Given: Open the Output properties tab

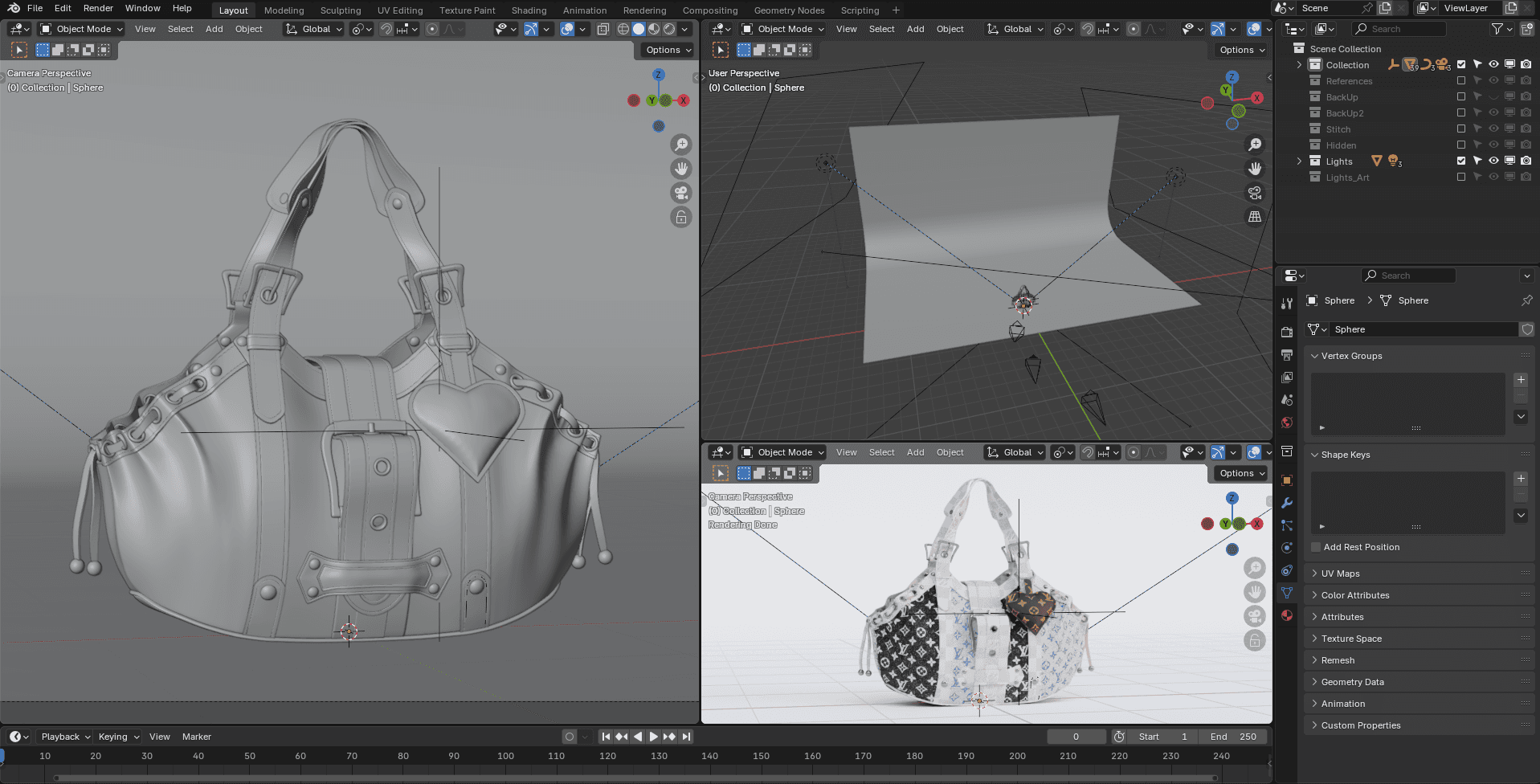Looking at the screenshot, I should 1287,354.
